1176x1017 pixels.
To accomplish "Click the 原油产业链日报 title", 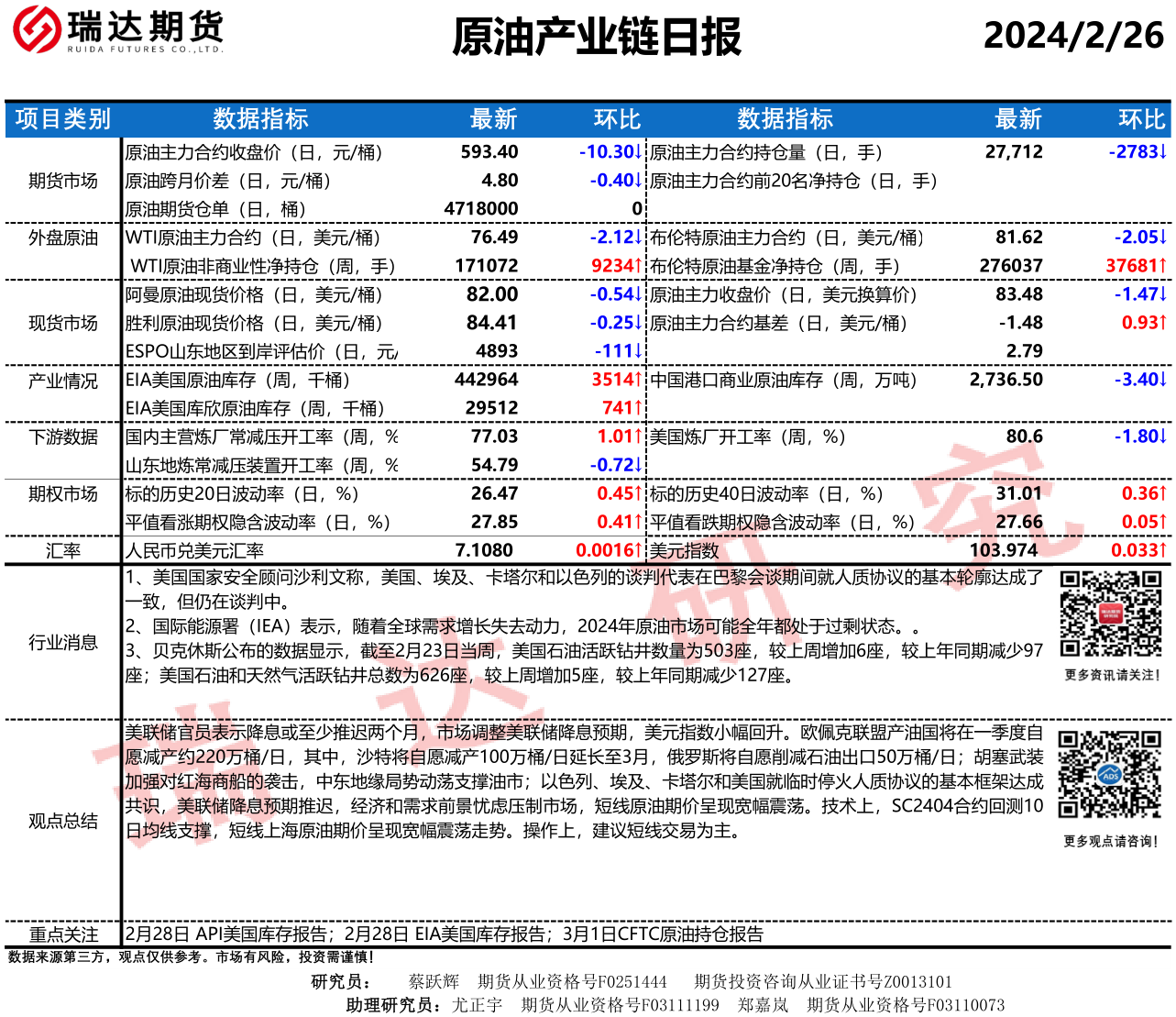I will [596, 38].
